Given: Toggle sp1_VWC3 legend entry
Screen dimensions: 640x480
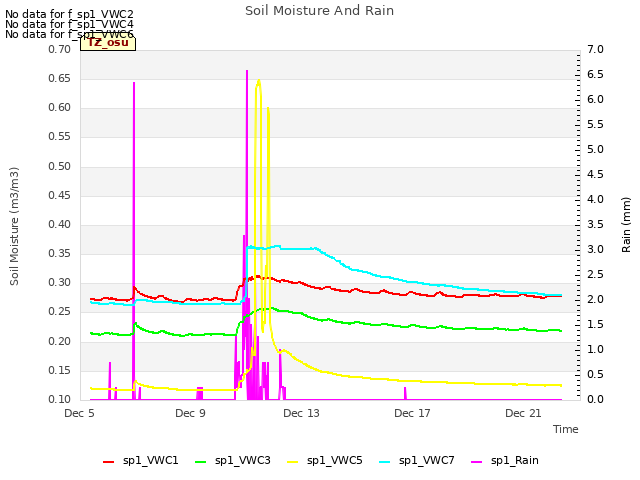Looking at the screenshot, I should (x=233, y=461).
